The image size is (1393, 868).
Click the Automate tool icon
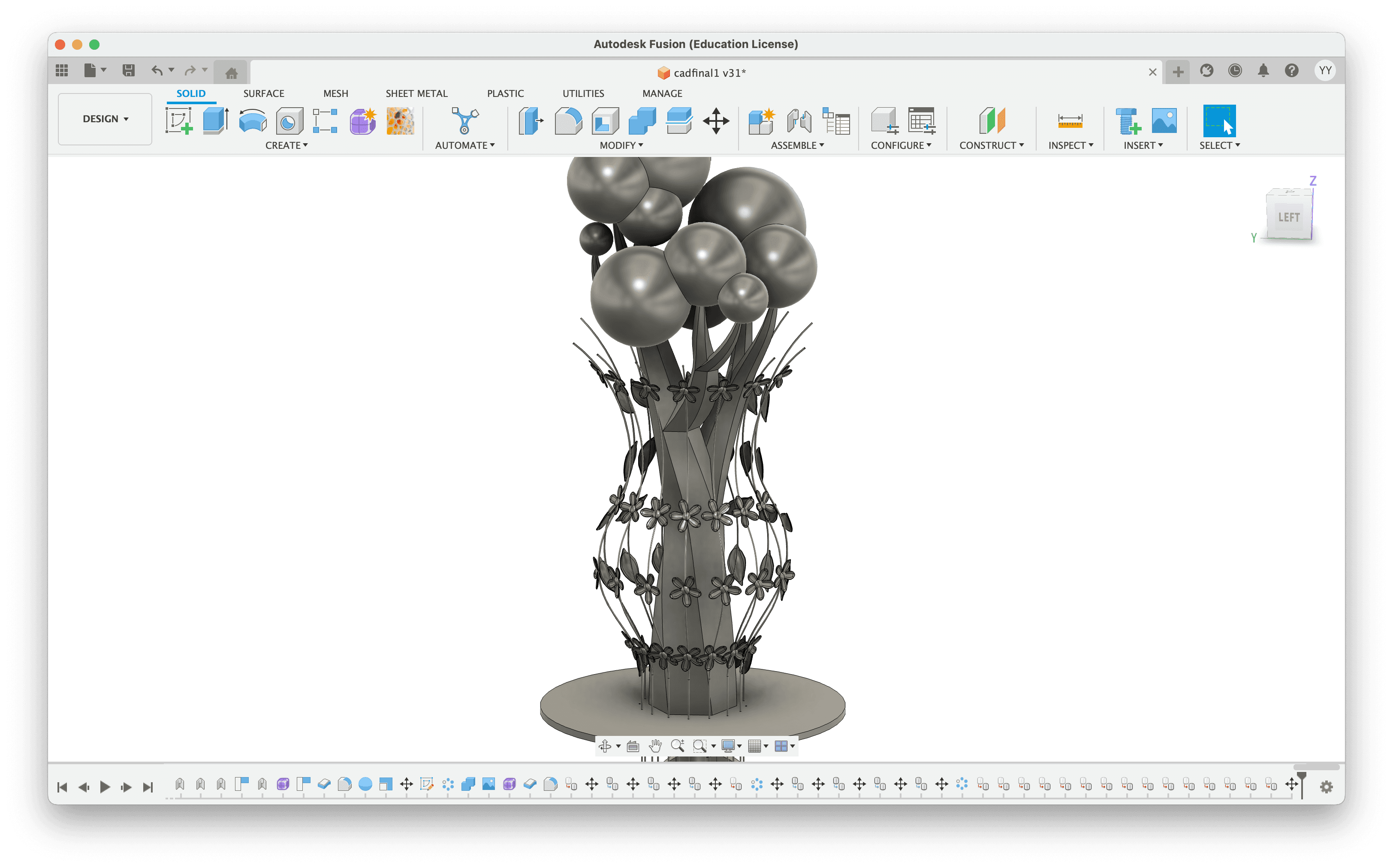464,121
